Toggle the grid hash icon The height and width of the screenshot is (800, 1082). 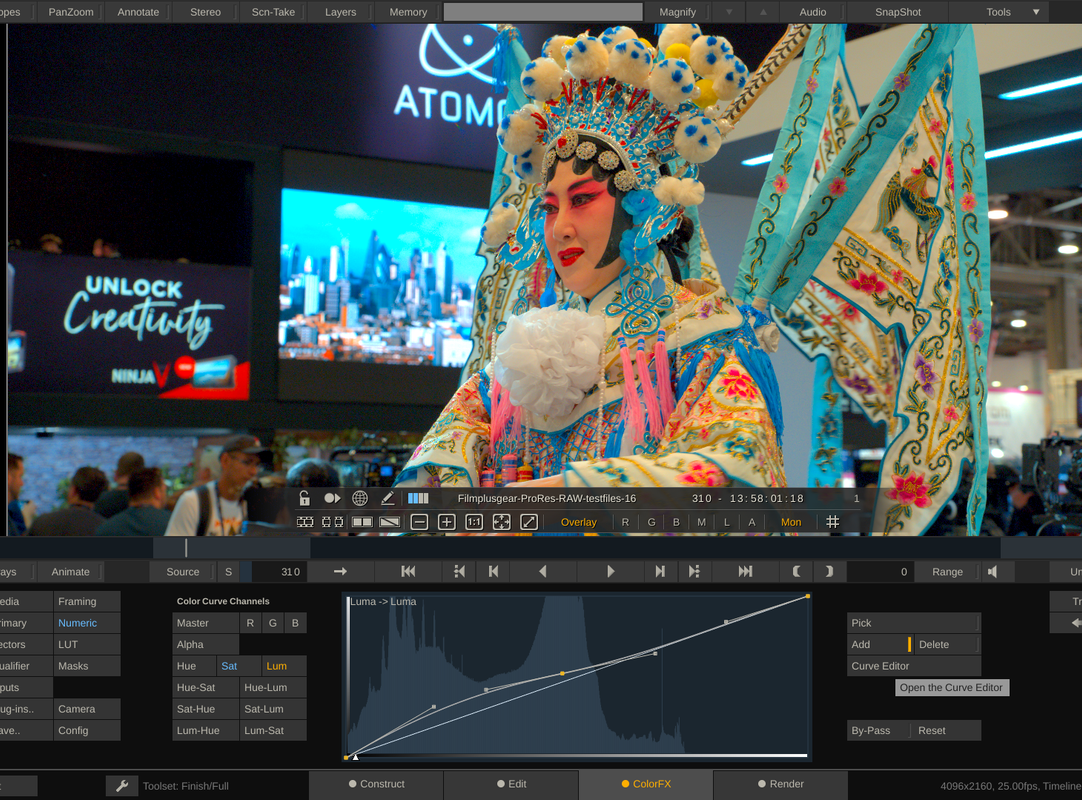coord(833,523)
